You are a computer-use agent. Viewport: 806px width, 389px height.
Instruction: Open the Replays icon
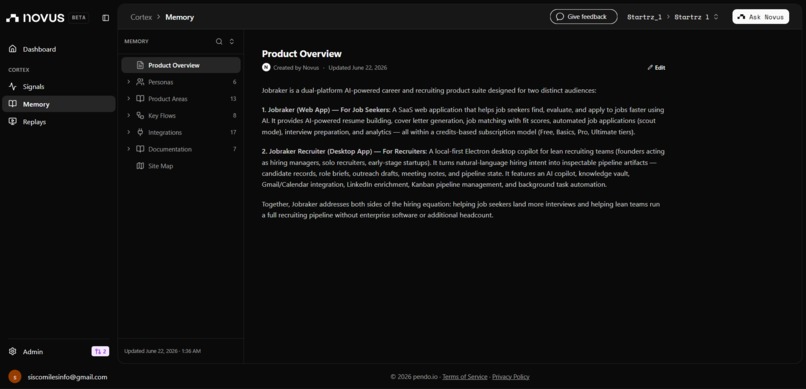pyautogui.click(x=12, y=122)
